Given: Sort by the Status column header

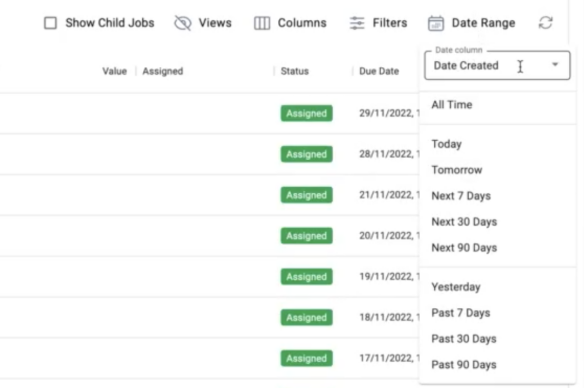Looking at the screenshot, I should coord(295,71).
